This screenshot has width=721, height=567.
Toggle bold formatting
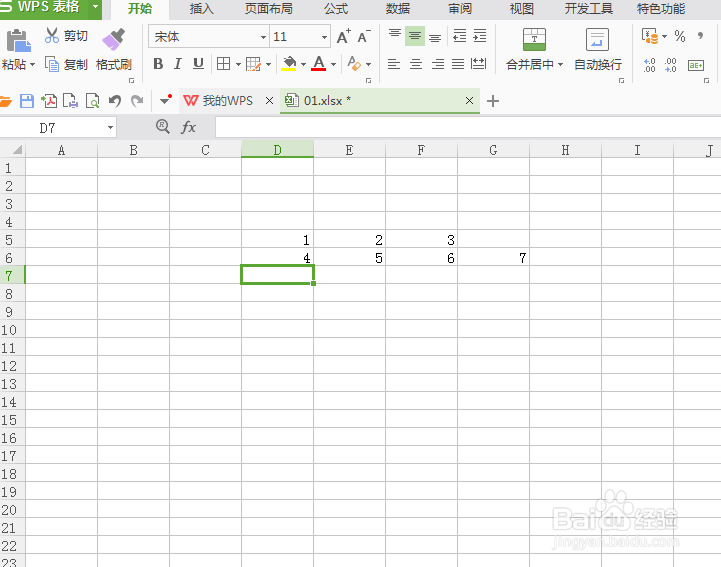point(158,64)
